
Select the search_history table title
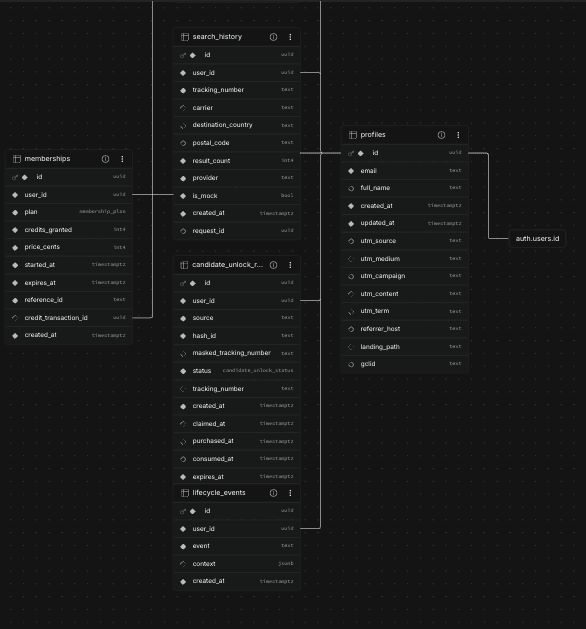(x=217, y=37)
